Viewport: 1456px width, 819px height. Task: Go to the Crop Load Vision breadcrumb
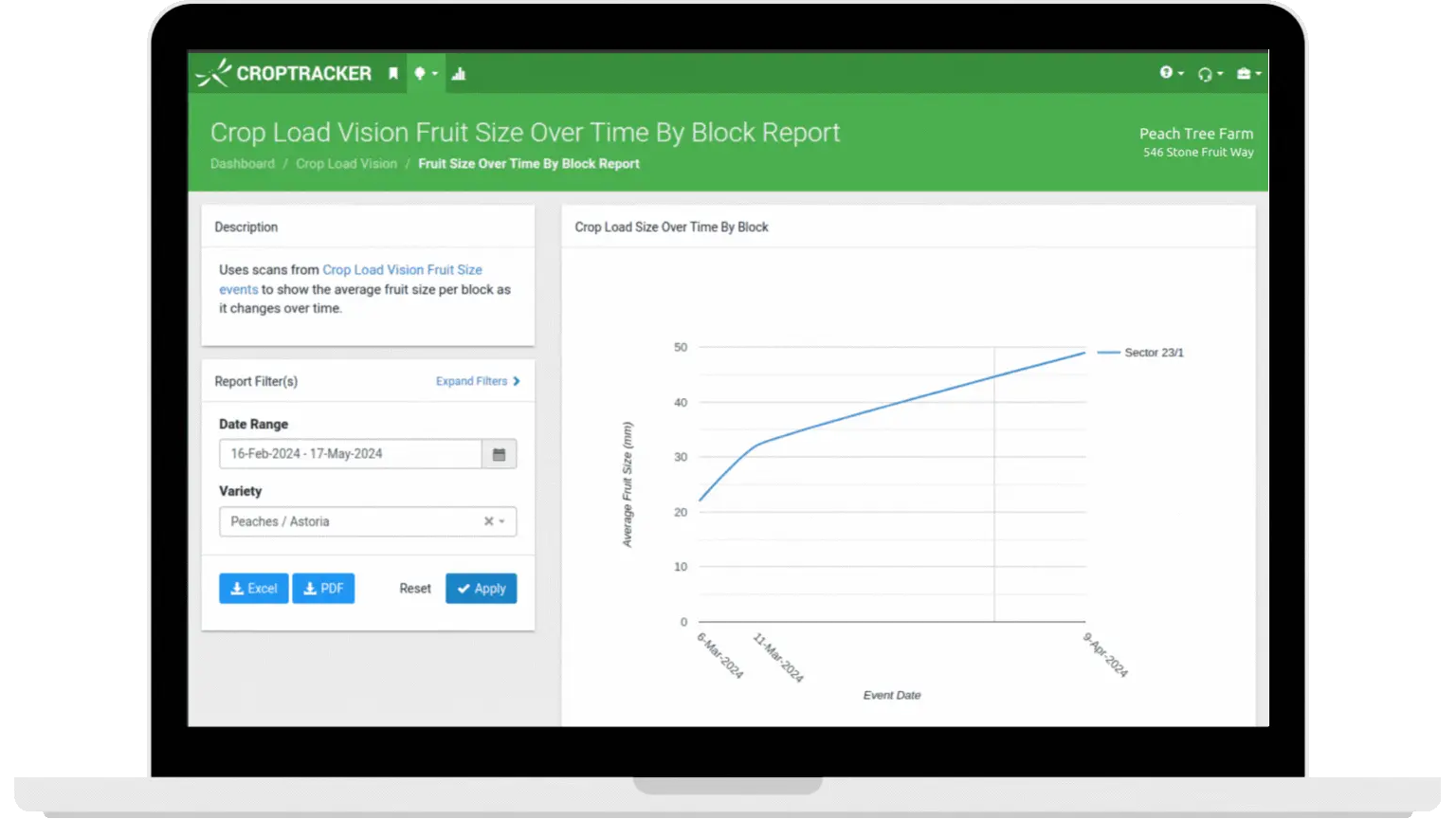click(x=346, y=164)
